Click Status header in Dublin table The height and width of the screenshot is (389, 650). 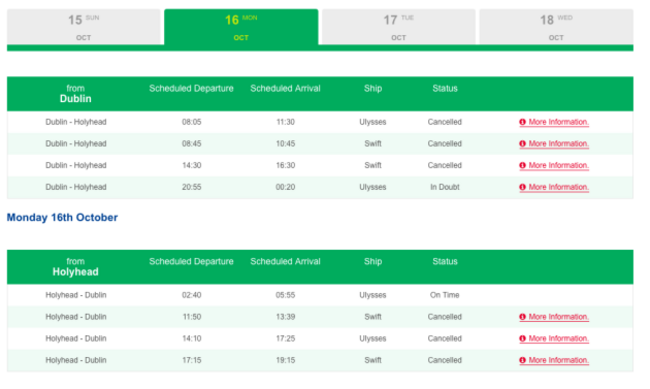[445, 88]
